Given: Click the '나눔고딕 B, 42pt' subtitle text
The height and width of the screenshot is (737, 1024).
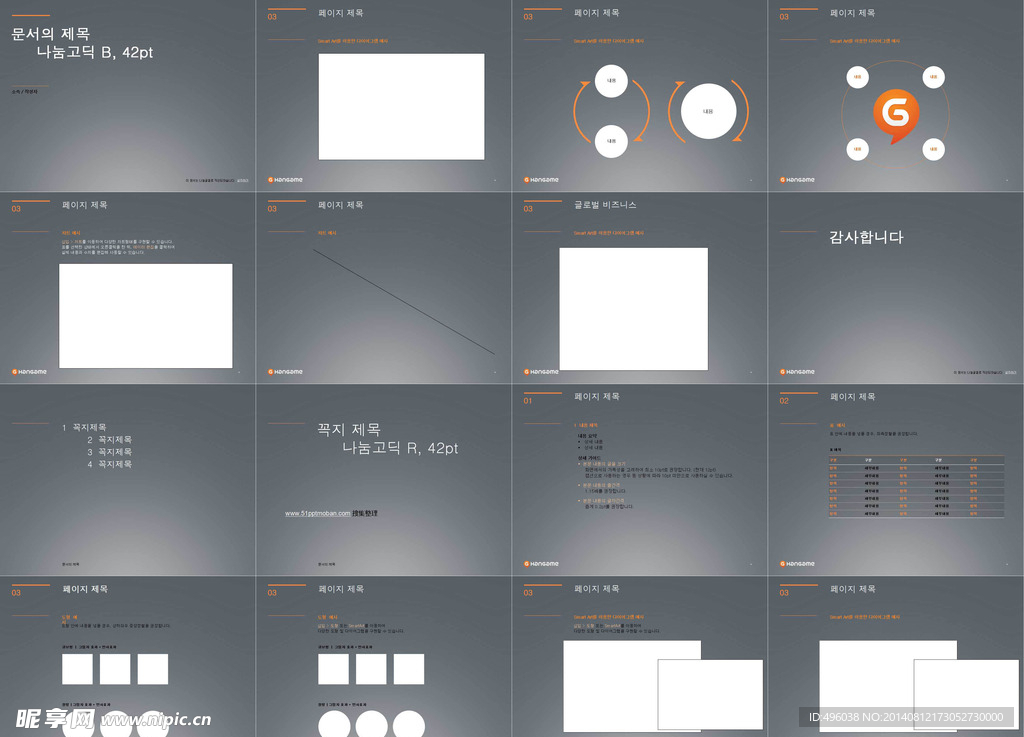Looking at the screenshot, I should tap(95, 52).
